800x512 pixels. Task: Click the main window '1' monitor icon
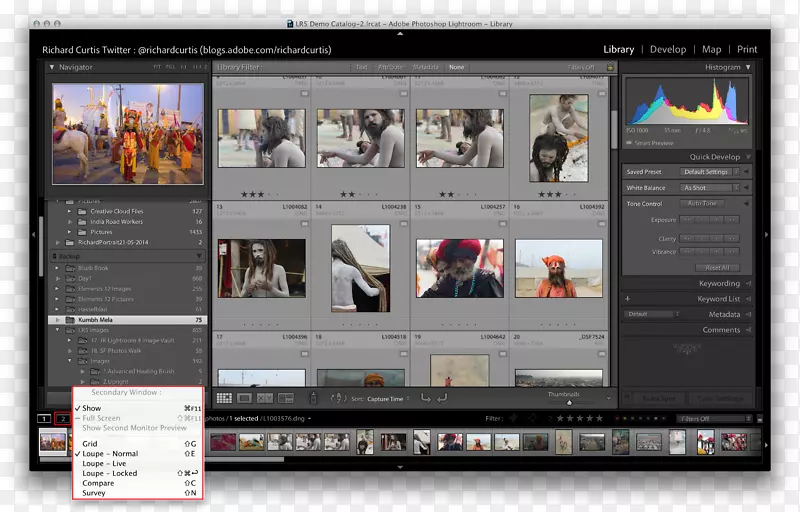pyautogui.click(x=43, y=419)
